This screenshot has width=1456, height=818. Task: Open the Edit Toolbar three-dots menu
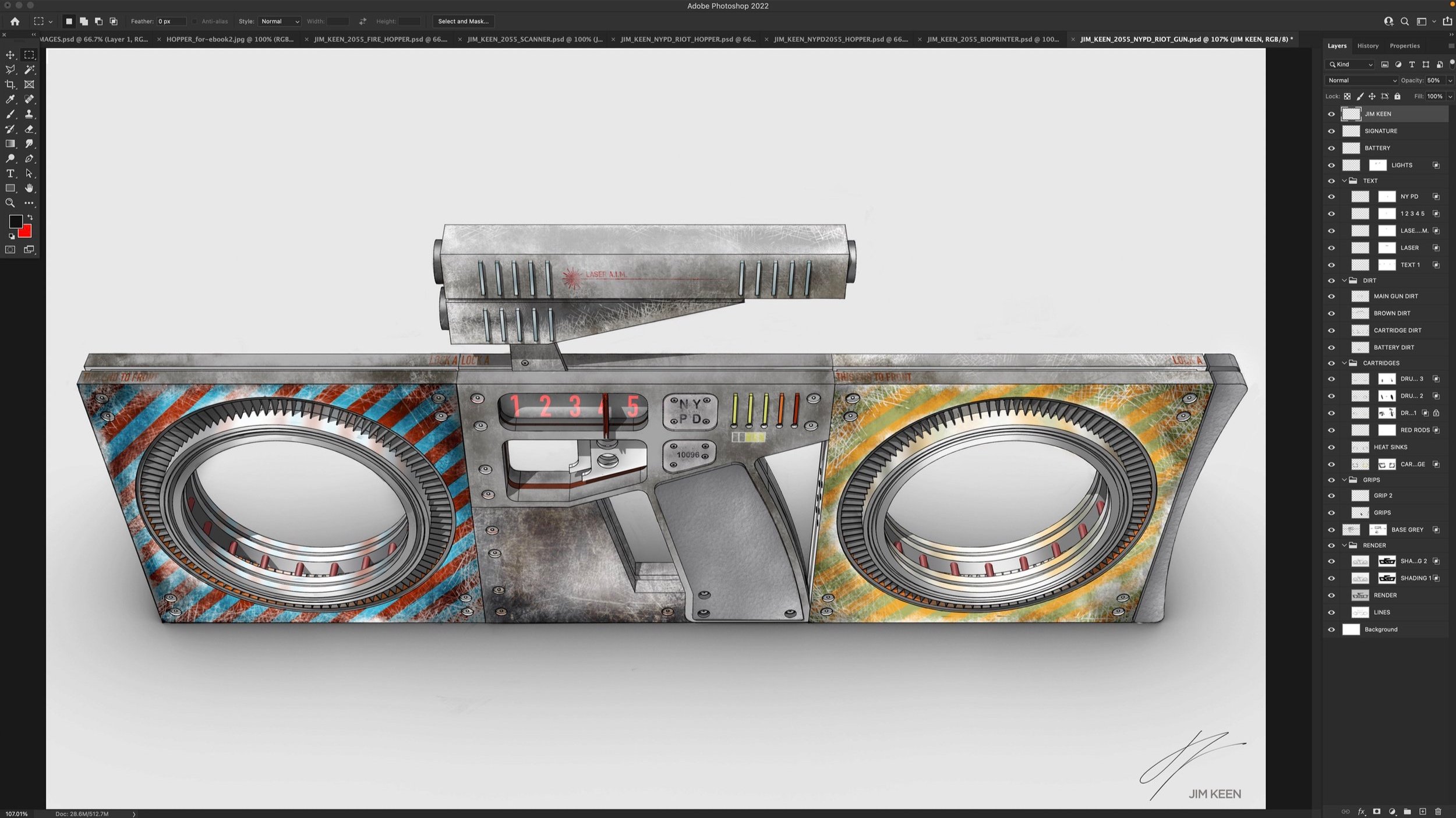[29, 203]
